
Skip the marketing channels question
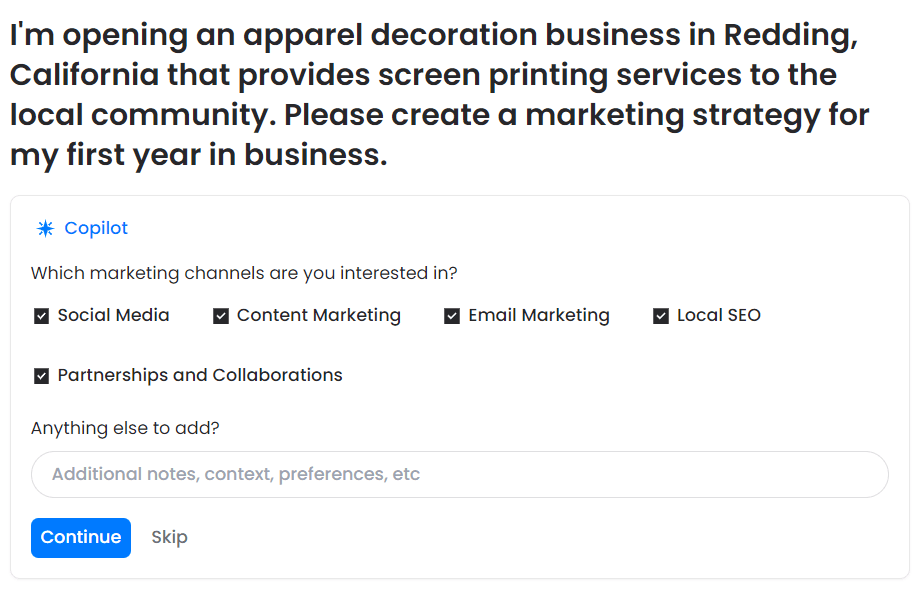[169, 537]
